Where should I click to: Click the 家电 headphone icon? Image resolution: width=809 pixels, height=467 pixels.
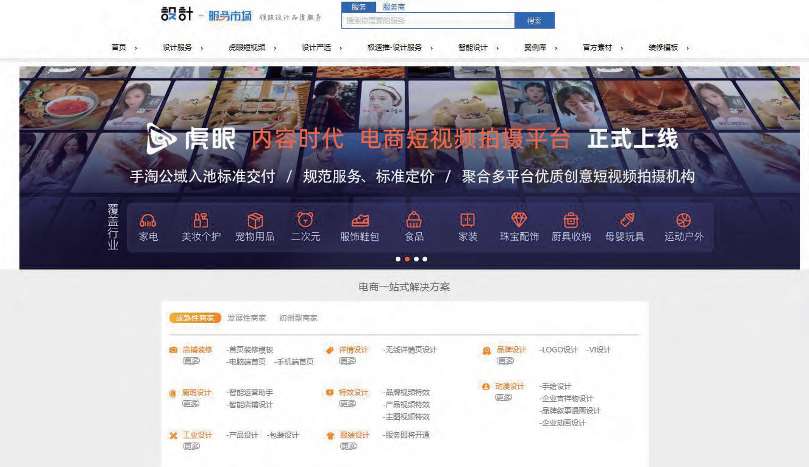148,220
